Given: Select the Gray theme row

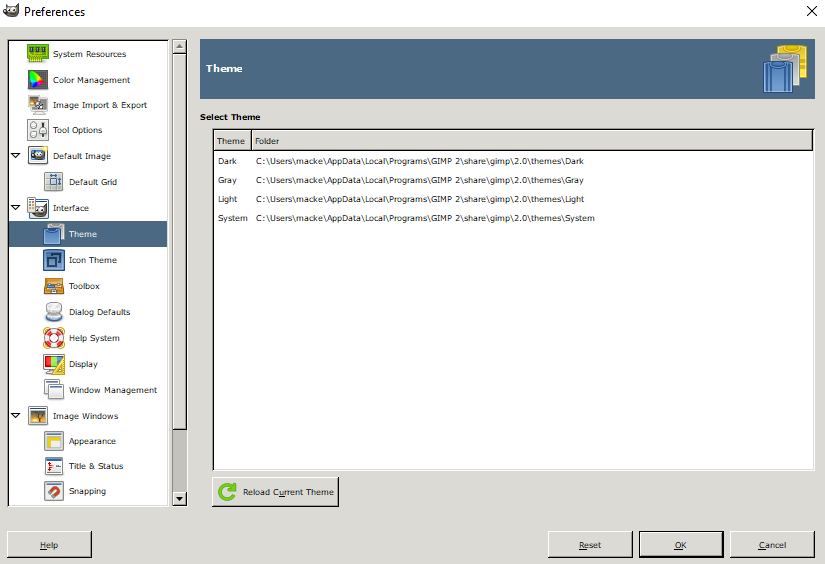Looking at the screenshot, I should (x=513, y=180).
